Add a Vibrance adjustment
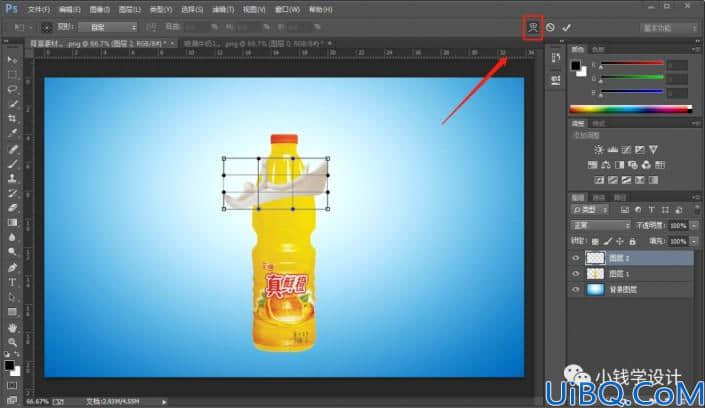The width and height of the screenshot is (705, 408). tap(653, 149)
